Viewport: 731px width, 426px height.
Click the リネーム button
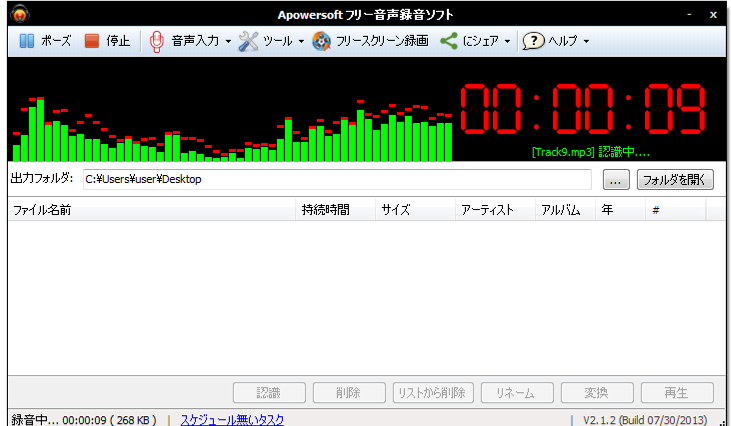517,393
